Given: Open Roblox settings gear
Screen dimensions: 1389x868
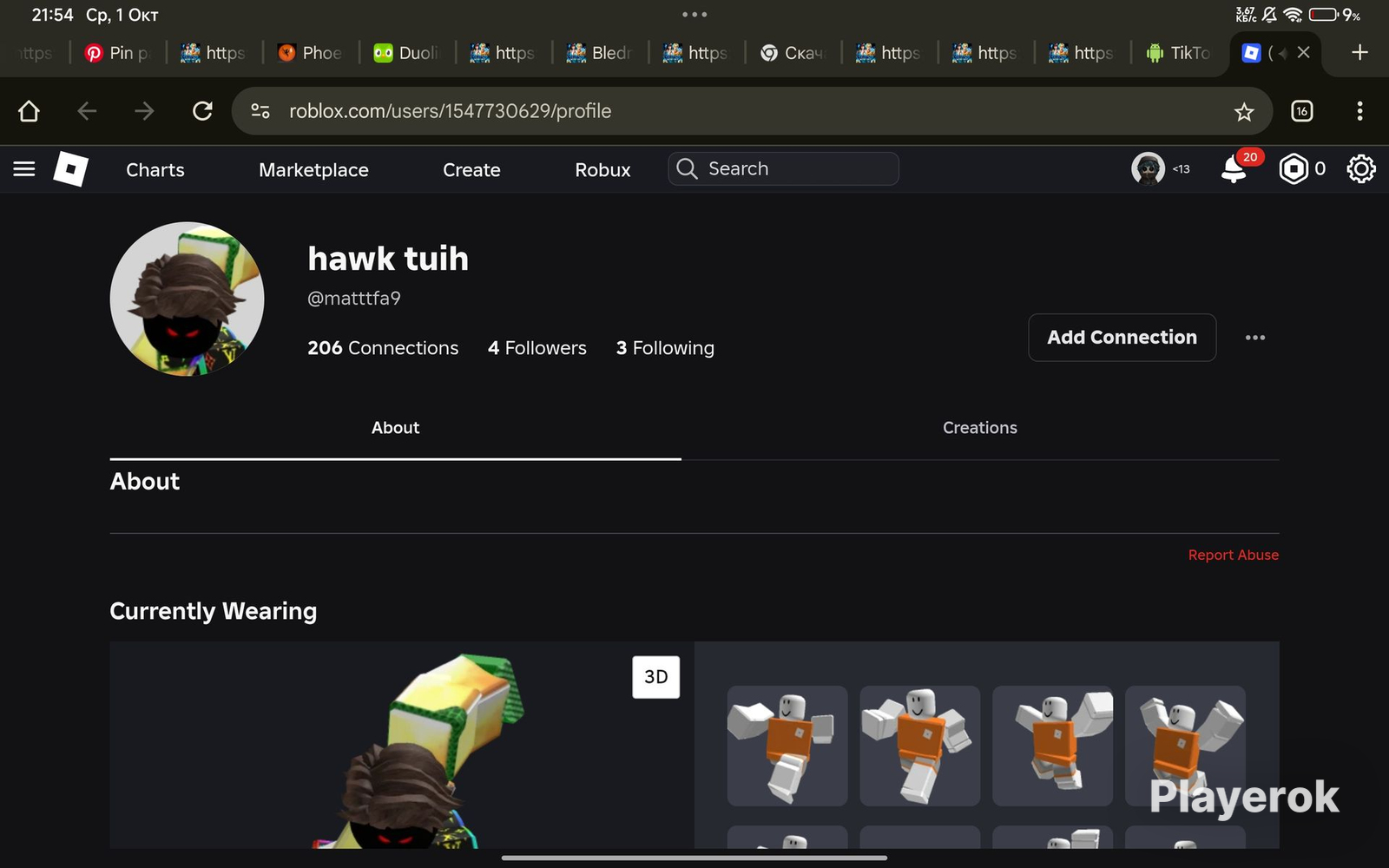Looking at the screenshot, I should [1360, 168].
